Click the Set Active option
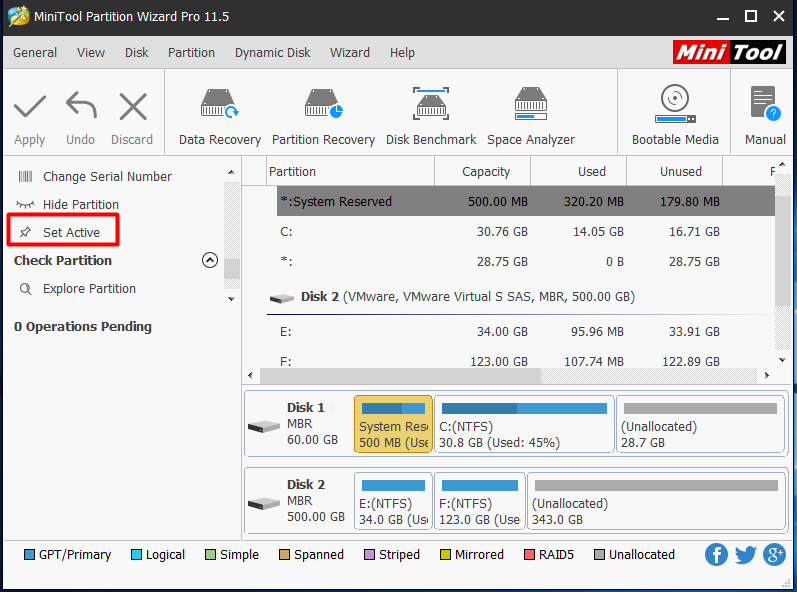 pyautogui.click(x=71, y=232)
